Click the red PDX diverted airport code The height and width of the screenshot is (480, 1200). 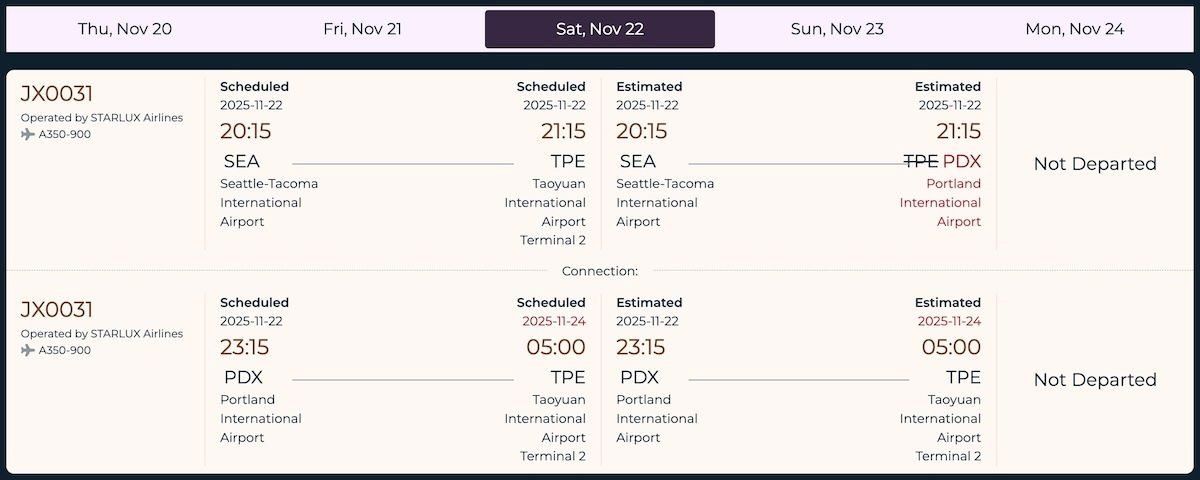[x=962, y=162]
